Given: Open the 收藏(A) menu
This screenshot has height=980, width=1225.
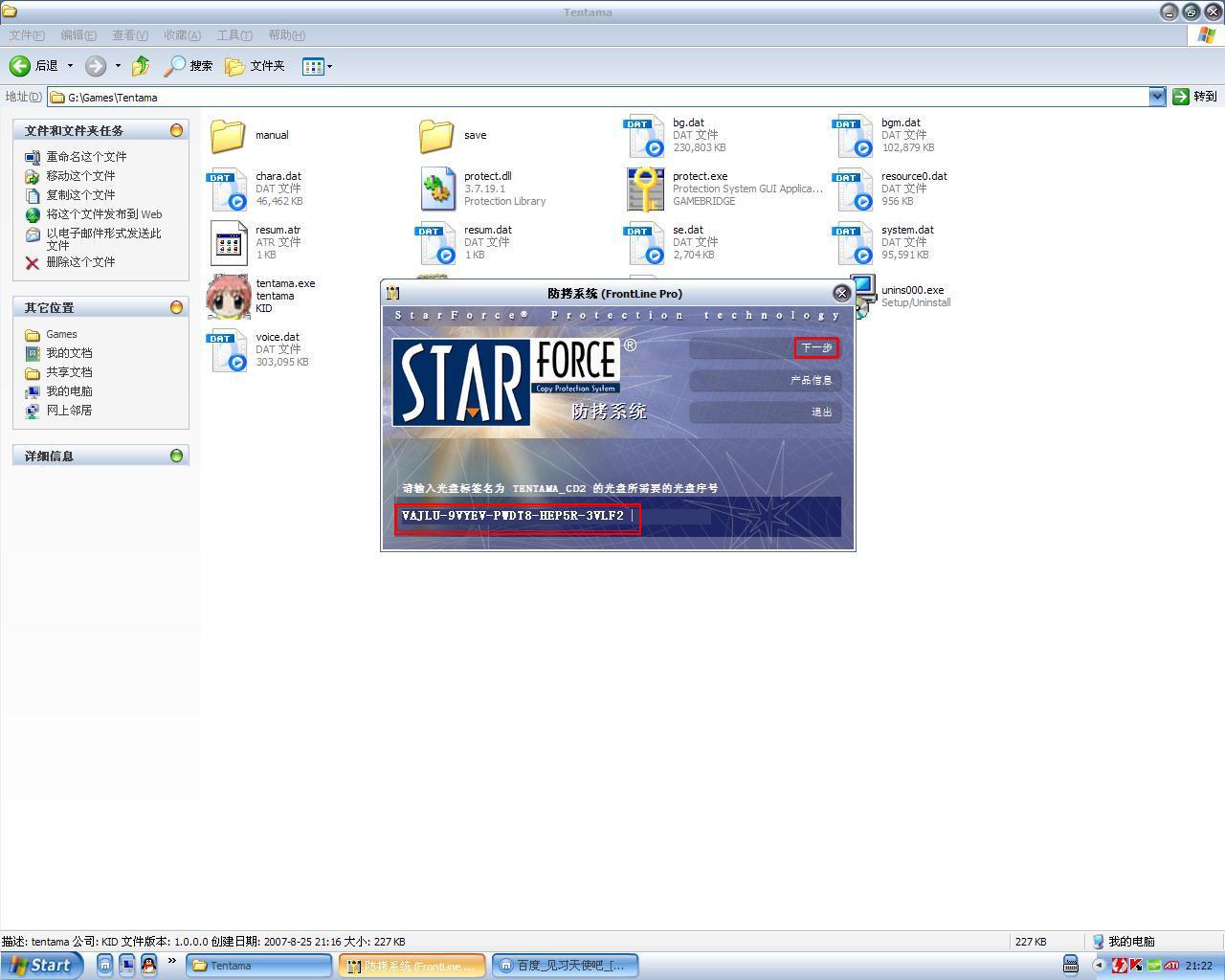Looking at the screenshot, I should [x=182, y=35].
